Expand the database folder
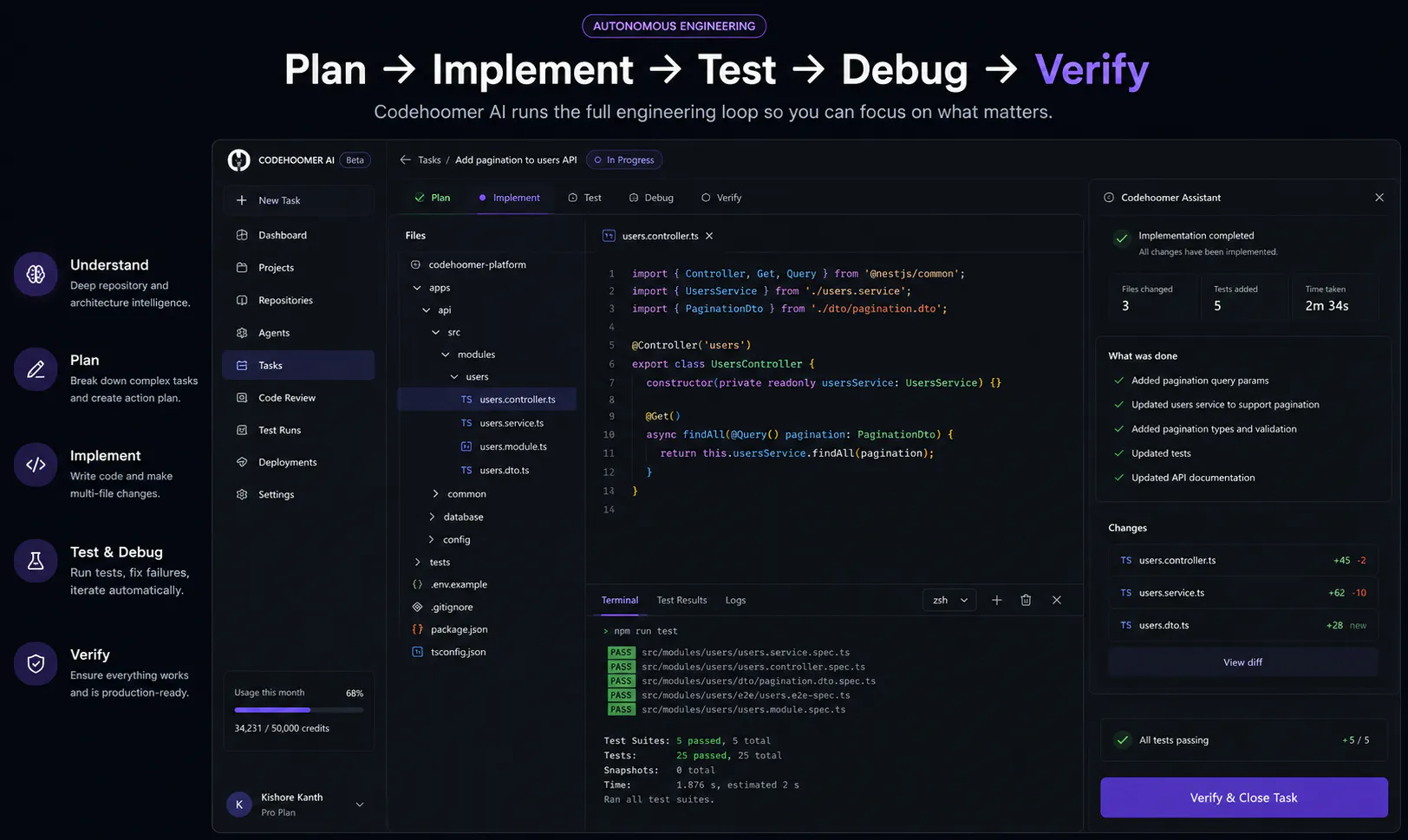 432,517
